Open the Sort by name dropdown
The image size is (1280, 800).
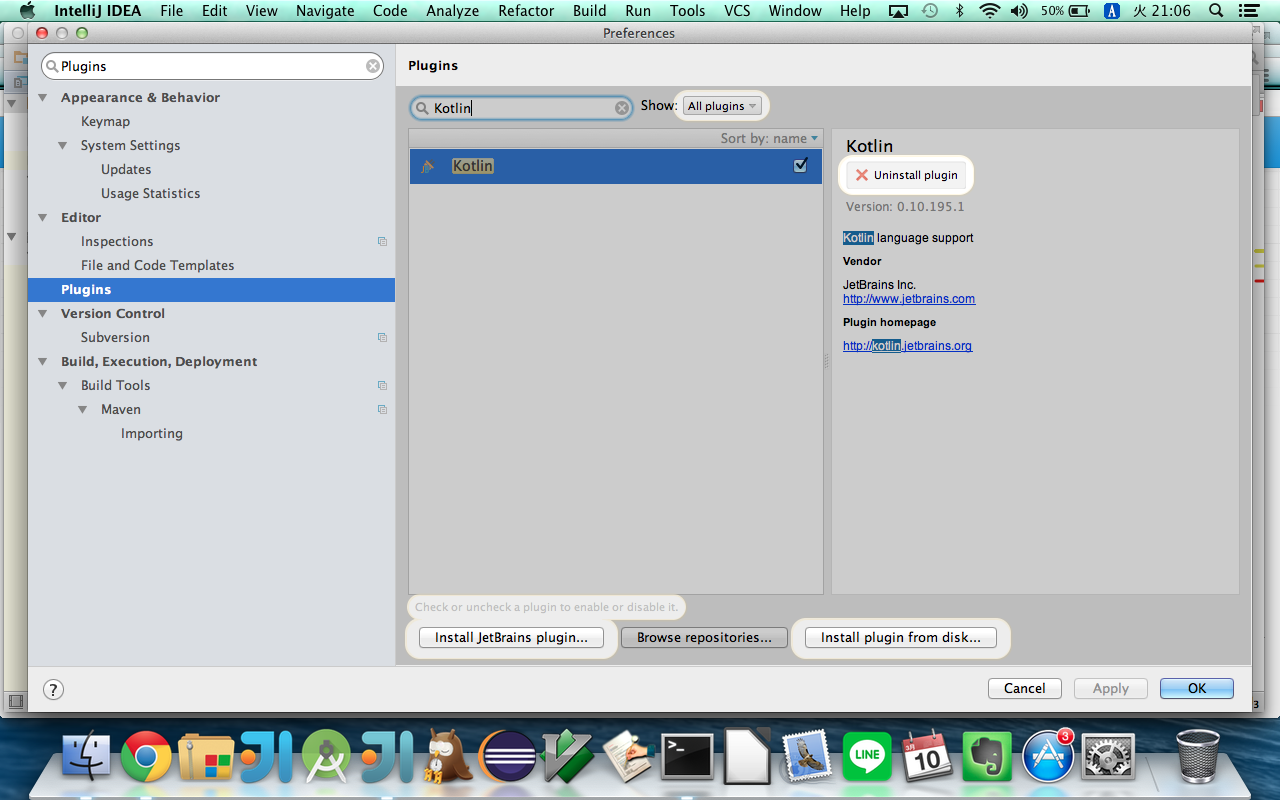click(x=769, y=138)
